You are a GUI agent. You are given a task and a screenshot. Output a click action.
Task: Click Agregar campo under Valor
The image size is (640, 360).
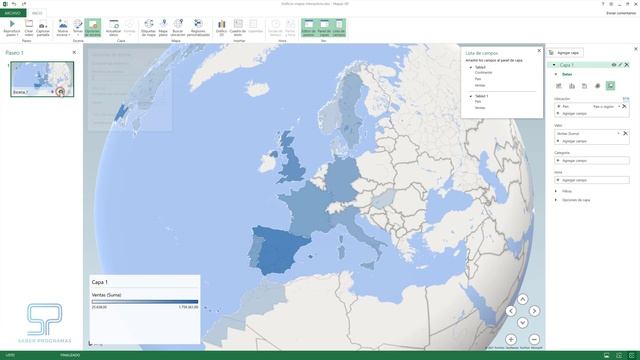pyautogui.click(x=574, y=141)
